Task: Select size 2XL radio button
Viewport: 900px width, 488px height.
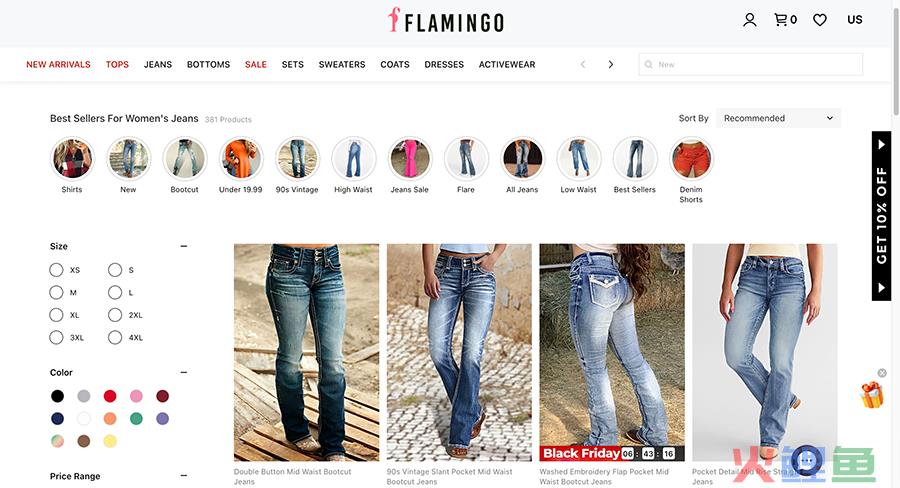Action: (115, 315)
